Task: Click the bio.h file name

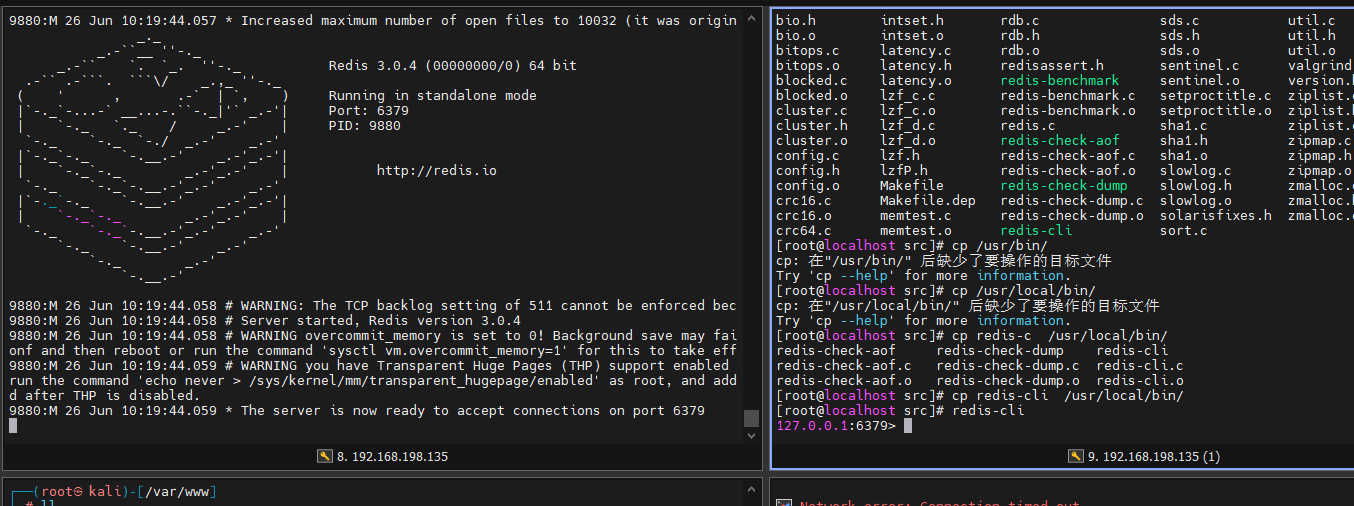Action: (796, 21)
